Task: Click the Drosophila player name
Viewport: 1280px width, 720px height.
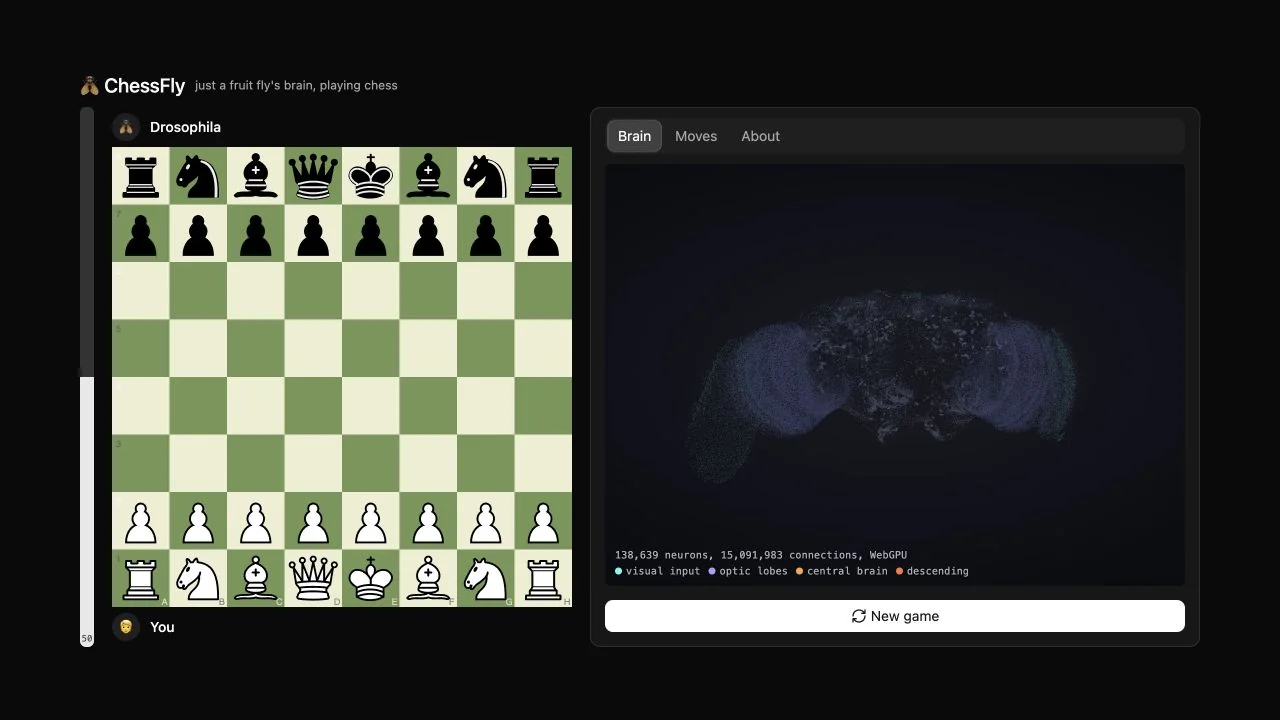Action: pyautogui.click(x=185, y=127)
